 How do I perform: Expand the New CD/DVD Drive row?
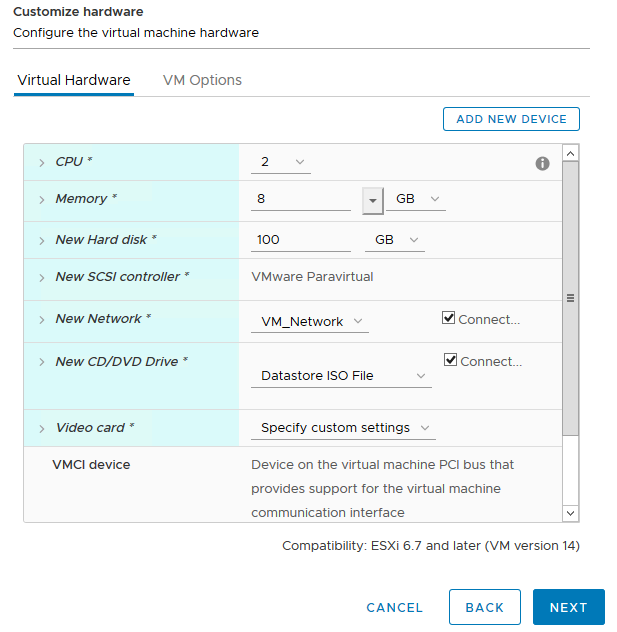click(x=42, y=362)
